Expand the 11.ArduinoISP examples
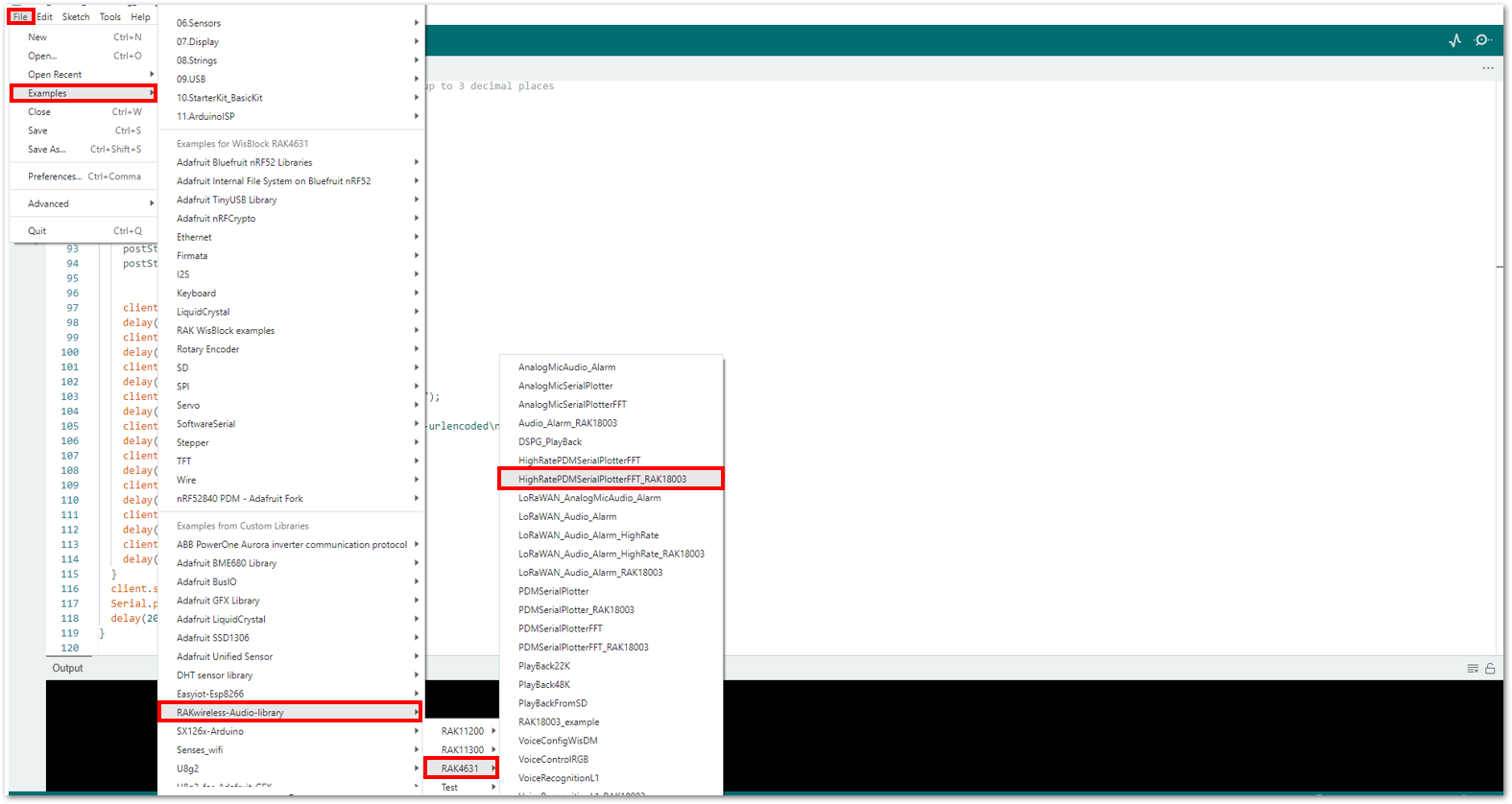 coord(292,117)
